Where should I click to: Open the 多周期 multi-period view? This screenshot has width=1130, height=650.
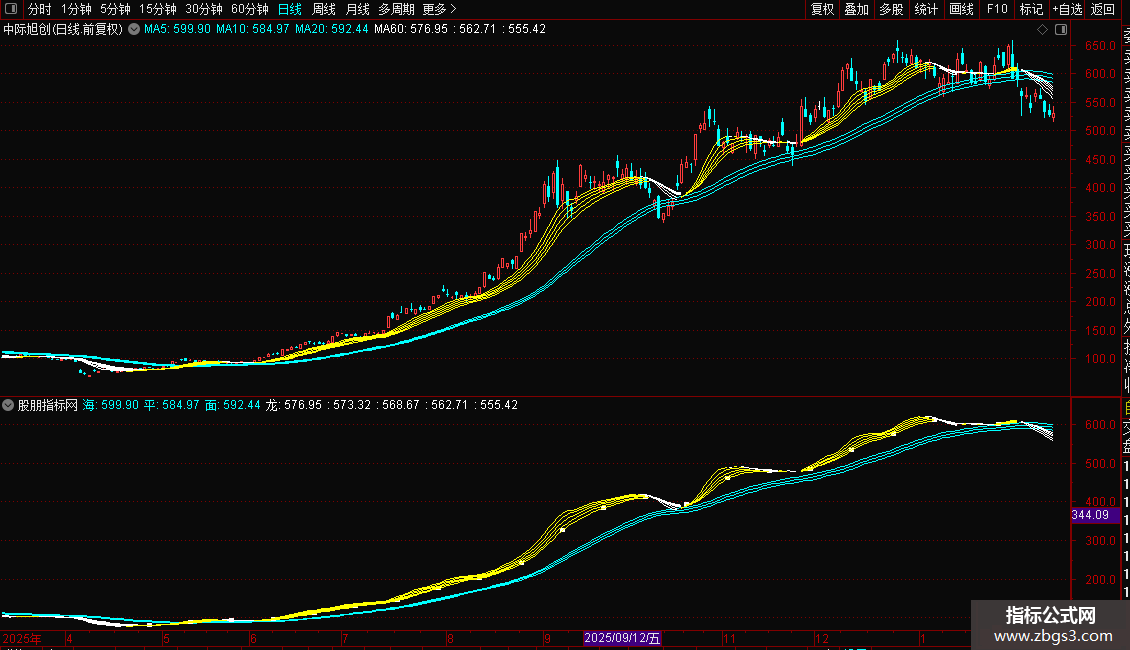coord(396,9)
